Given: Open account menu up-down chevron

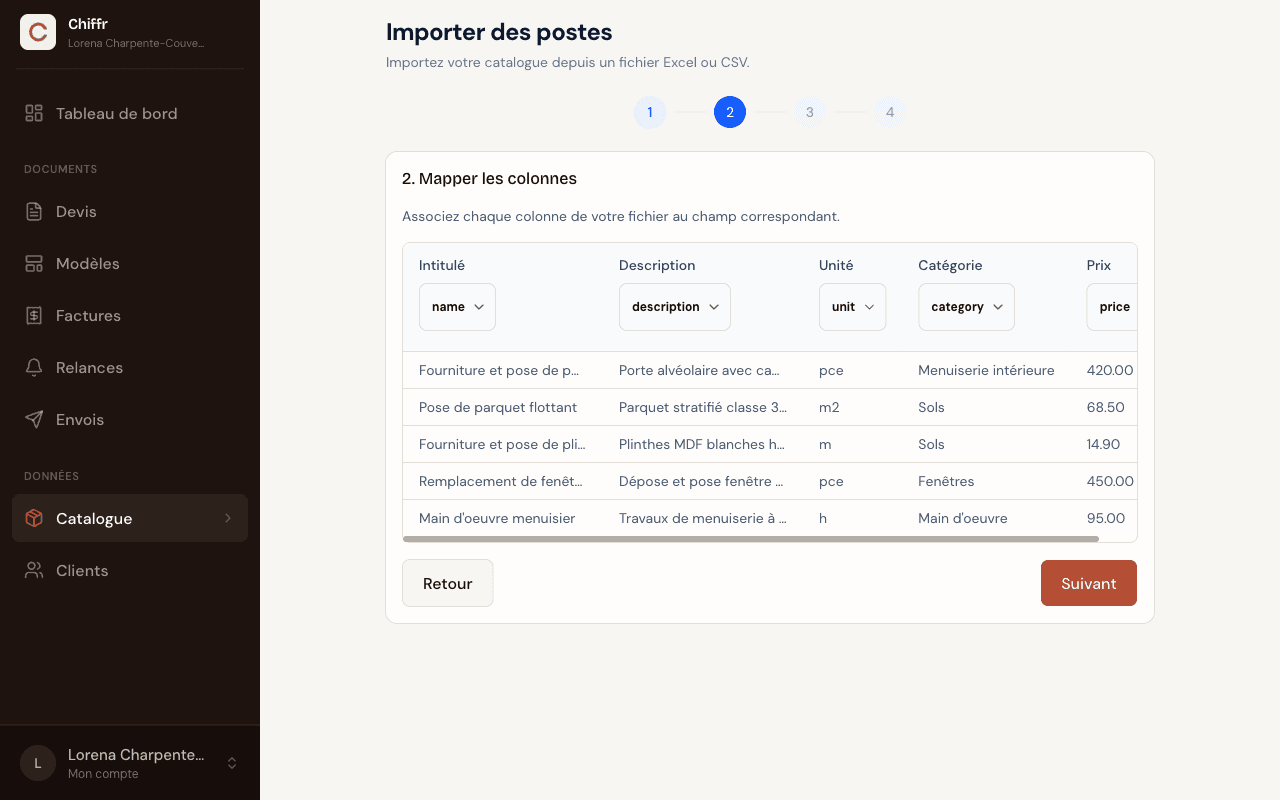Looking at the screenshot, I should pyautogui.click(x=232, y=763).
